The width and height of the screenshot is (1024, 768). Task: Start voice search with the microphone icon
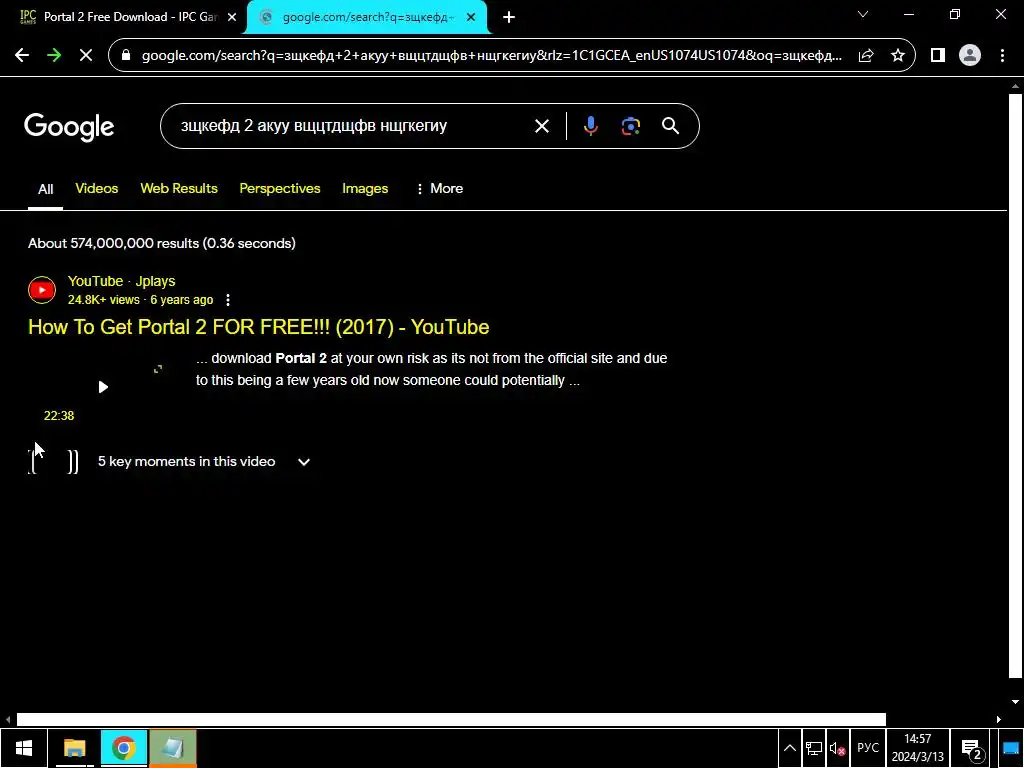click(x=590, y=126)
